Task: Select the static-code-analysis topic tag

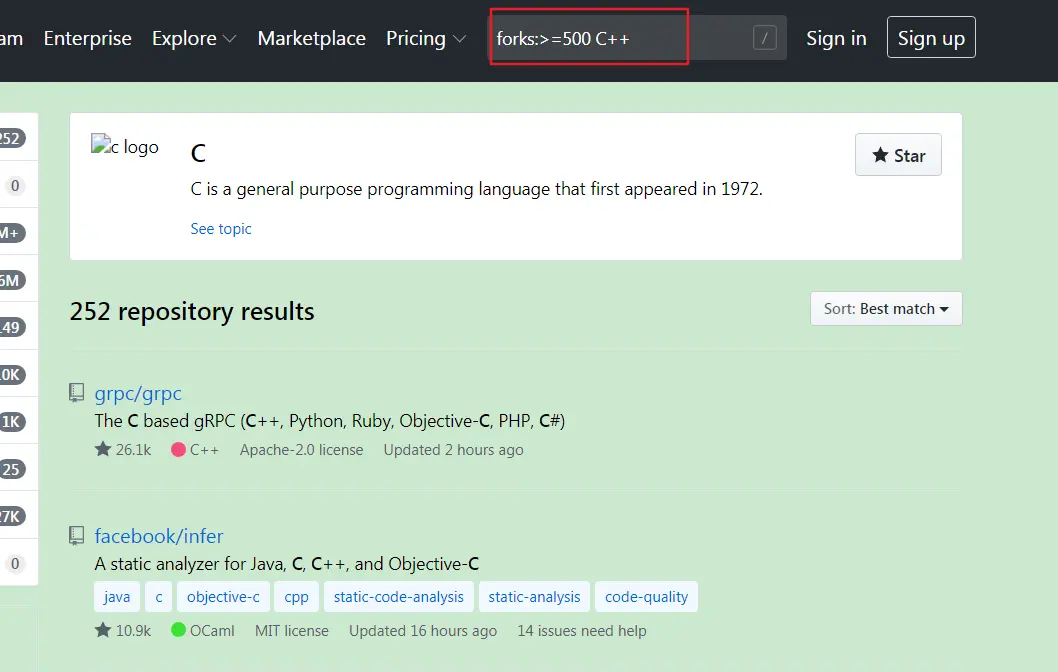Action: (399, 596)
